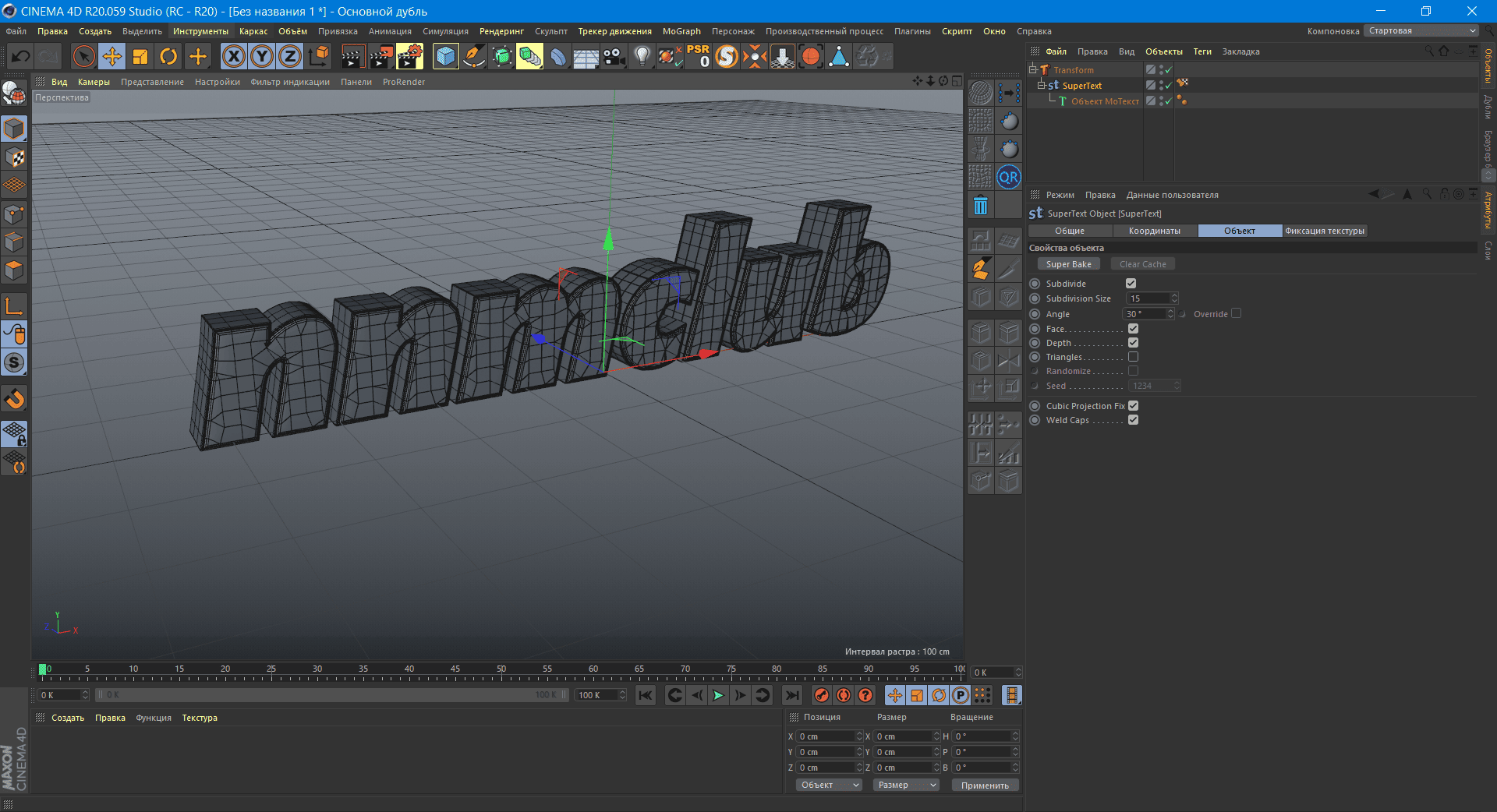Adjust Subdivision Size stepper arrows
Screen dimensions: 1497x812
click(x=1174, y=298)
